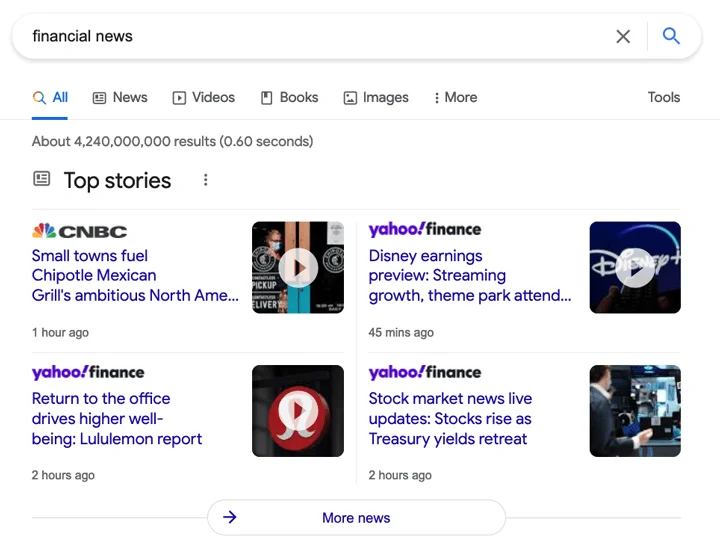Viewport: 720px width, 544px height.
Task: Play the Chipotle story video thumbnail
Action: [298, 268]
